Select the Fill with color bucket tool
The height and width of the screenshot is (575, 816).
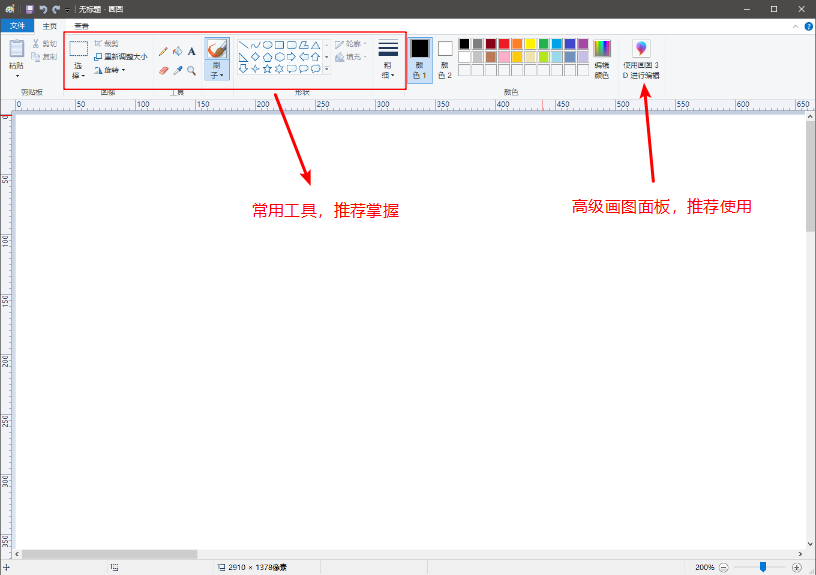177,51
